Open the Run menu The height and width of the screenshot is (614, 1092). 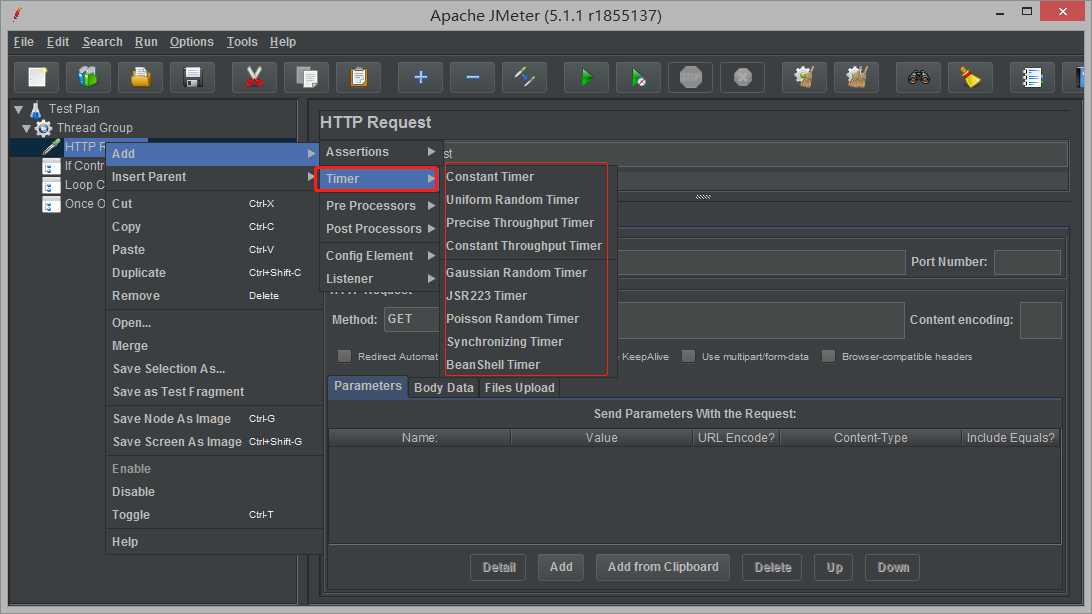click(x=146, y=42)
